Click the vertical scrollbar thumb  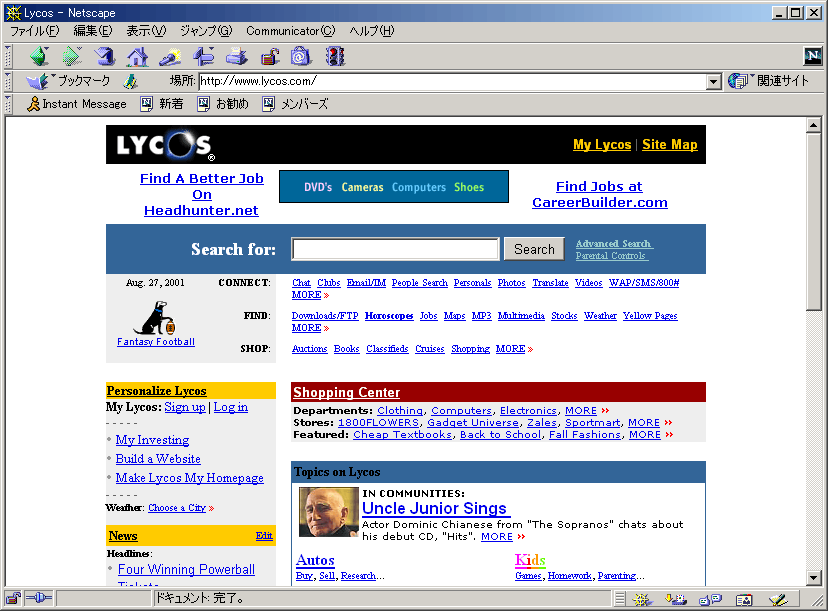[814, 221]
